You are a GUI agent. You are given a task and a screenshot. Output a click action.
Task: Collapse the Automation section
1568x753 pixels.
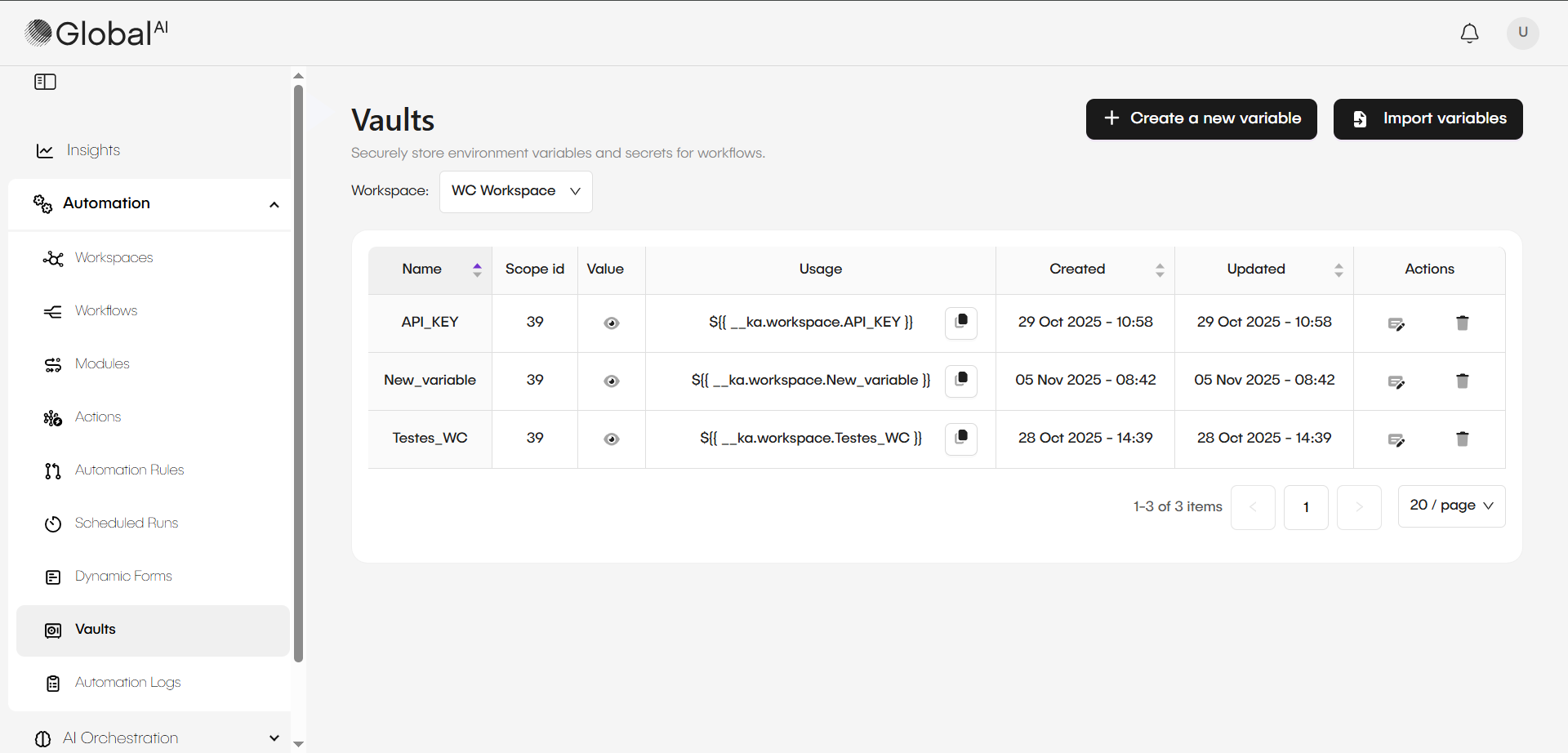(x=274, y=204)
